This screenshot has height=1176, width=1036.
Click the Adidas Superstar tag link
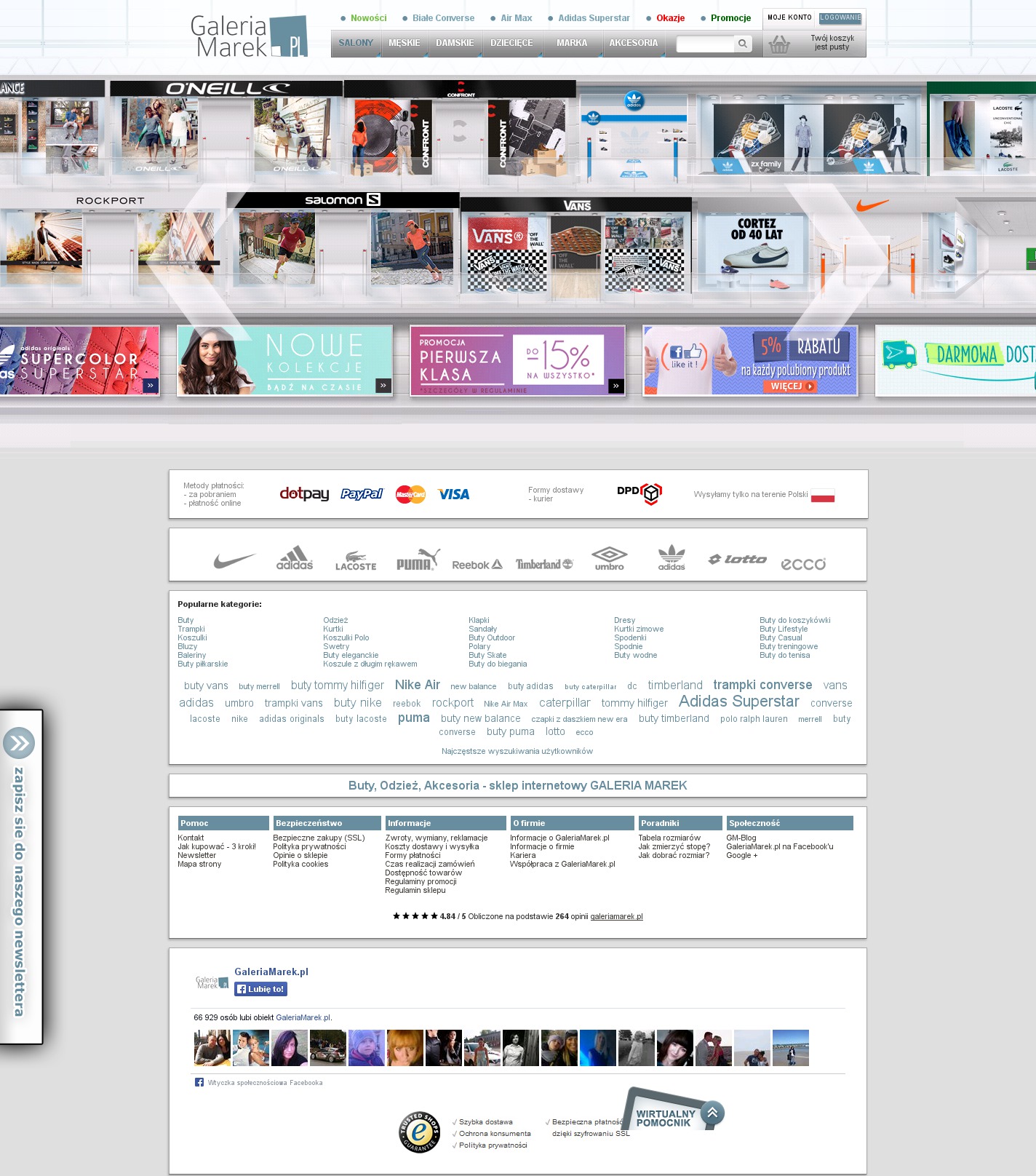coord(738,702)
